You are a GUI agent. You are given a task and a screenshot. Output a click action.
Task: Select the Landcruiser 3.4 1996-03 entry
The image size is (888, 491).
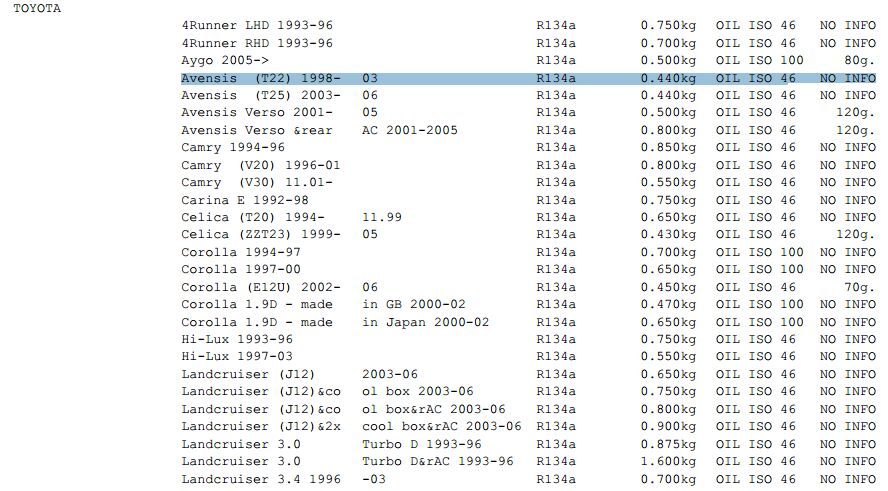tap(283, 479)
